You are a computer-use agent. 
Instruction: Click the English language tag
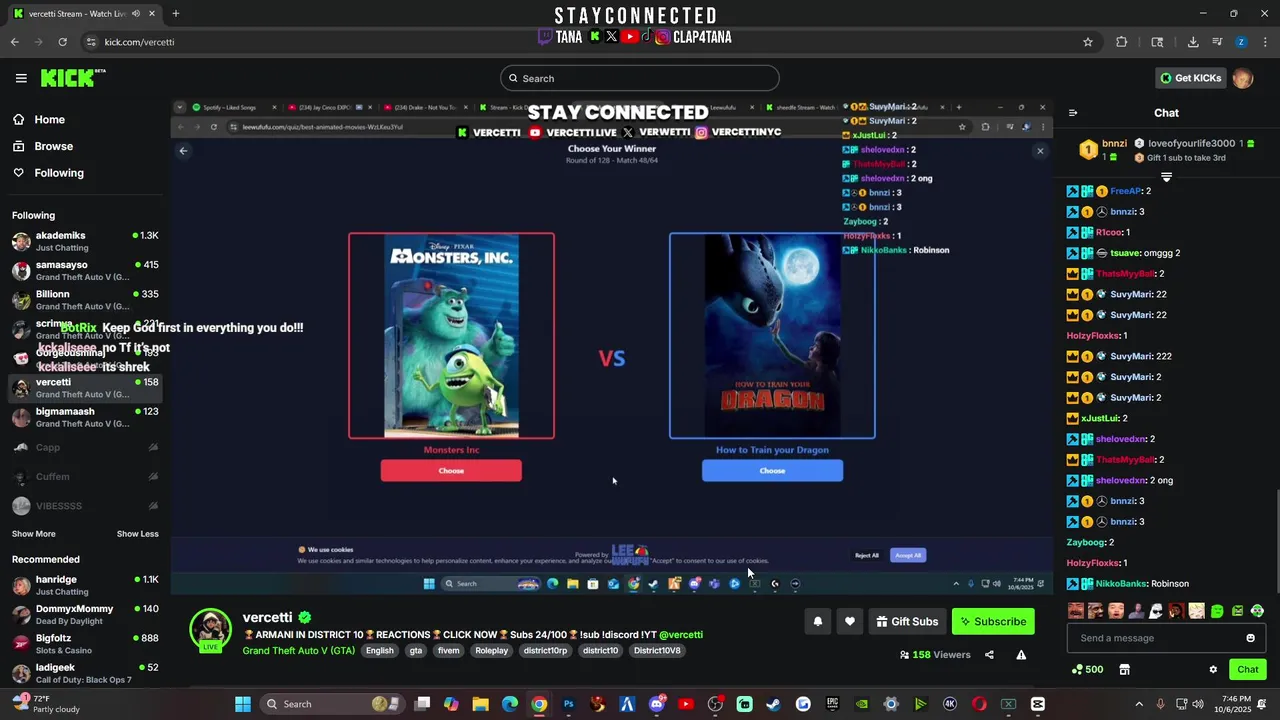[x=379, y=651]
